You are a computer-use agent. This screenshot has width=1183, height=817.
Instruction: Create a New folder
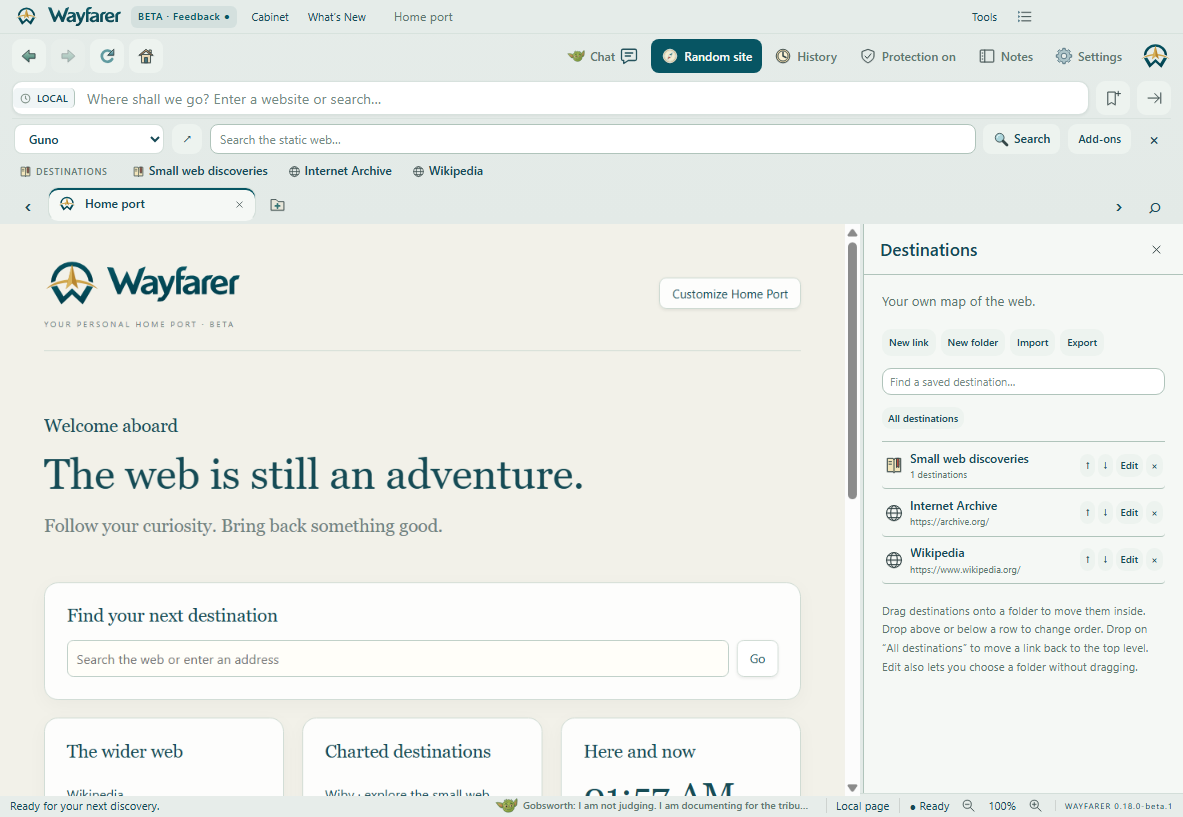point(973,342)
